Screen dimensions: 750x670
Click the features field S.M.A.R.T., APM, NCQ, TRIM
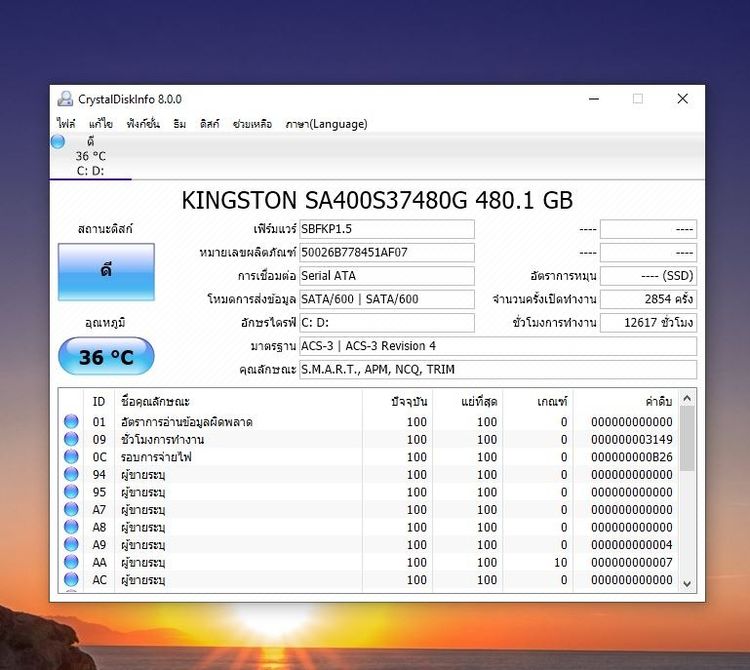[x=498, y=370]
